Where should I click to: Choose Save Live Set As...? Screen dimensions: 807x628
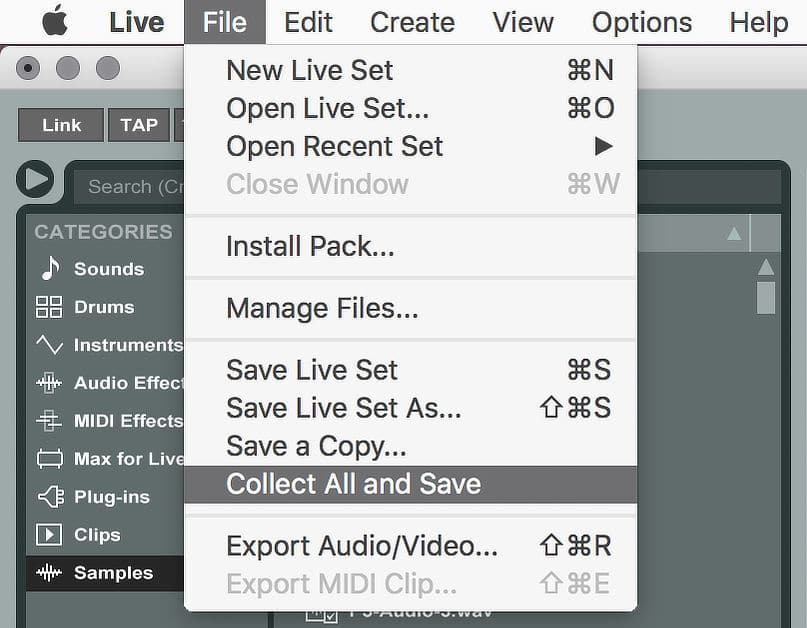411,408
